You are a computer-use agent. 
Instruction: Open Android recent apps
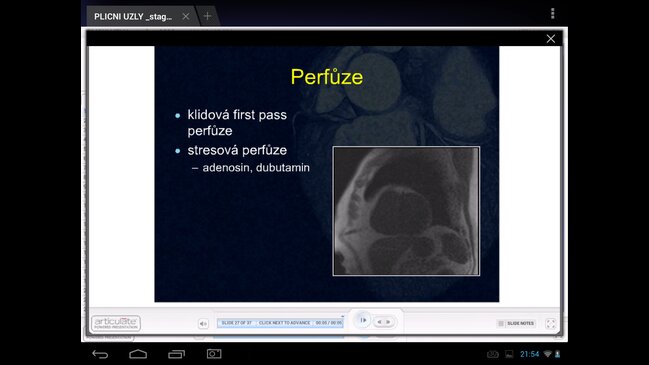tap(176, 354)
